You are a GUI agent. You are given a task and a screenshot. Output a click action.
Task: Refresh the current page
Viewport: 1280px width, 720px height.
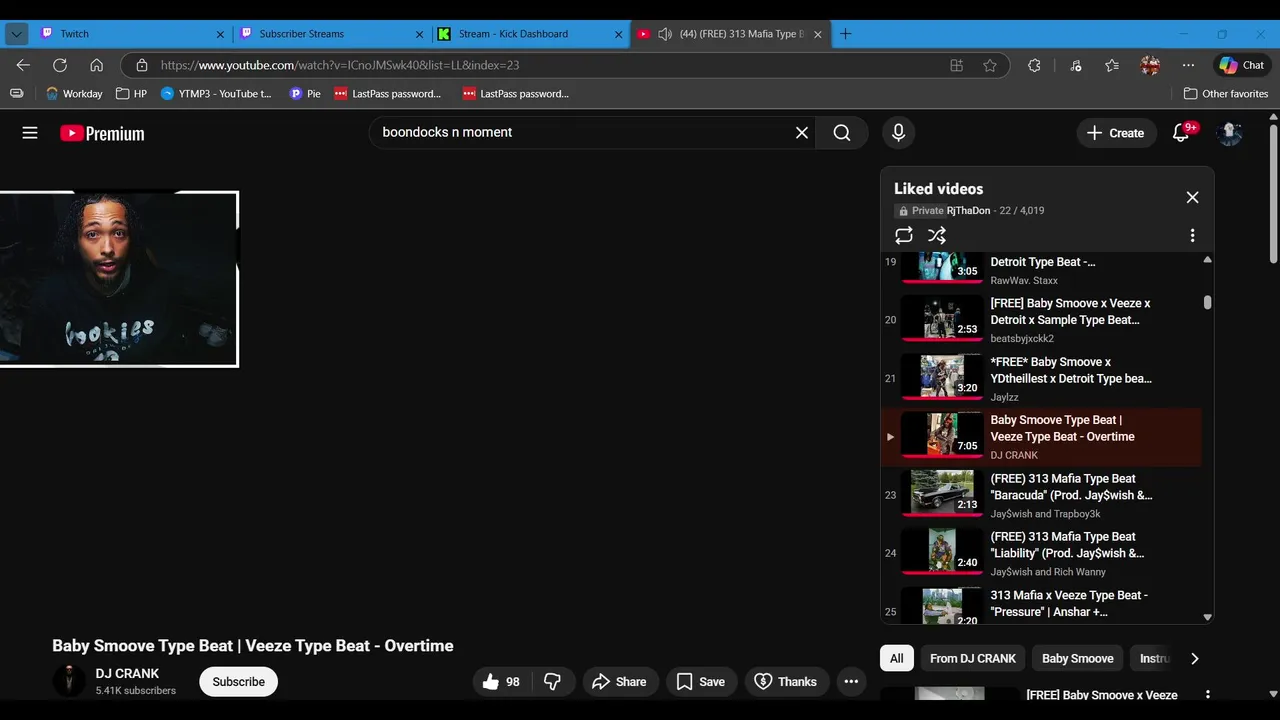click(x=60, y=65)
